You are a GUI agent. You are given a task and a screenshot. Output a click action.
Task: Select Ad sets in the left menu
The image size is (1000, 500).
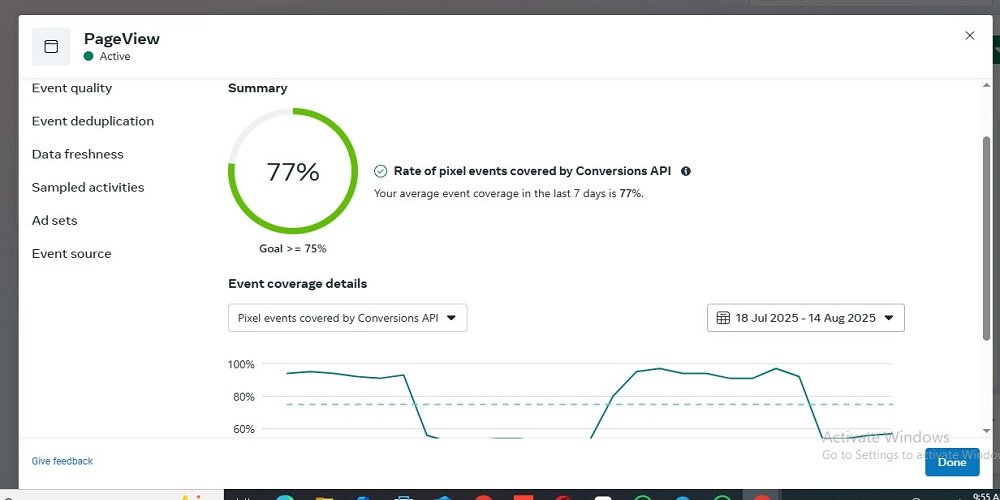click(55, 220)
